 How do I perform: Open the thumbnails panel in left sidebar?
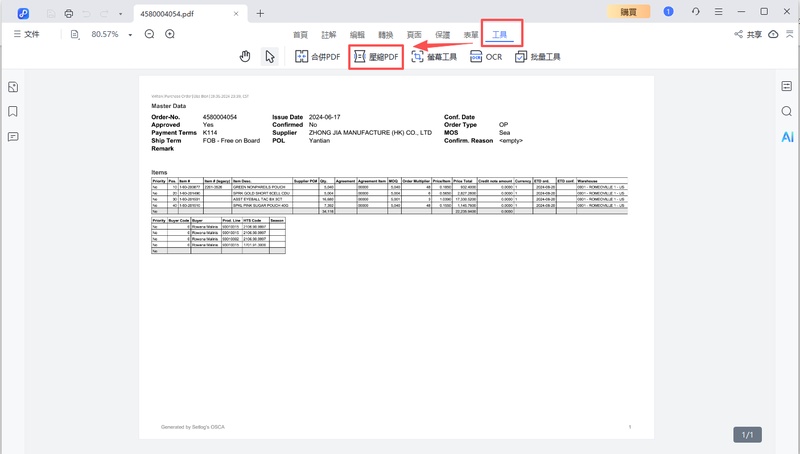pos(14,87)
